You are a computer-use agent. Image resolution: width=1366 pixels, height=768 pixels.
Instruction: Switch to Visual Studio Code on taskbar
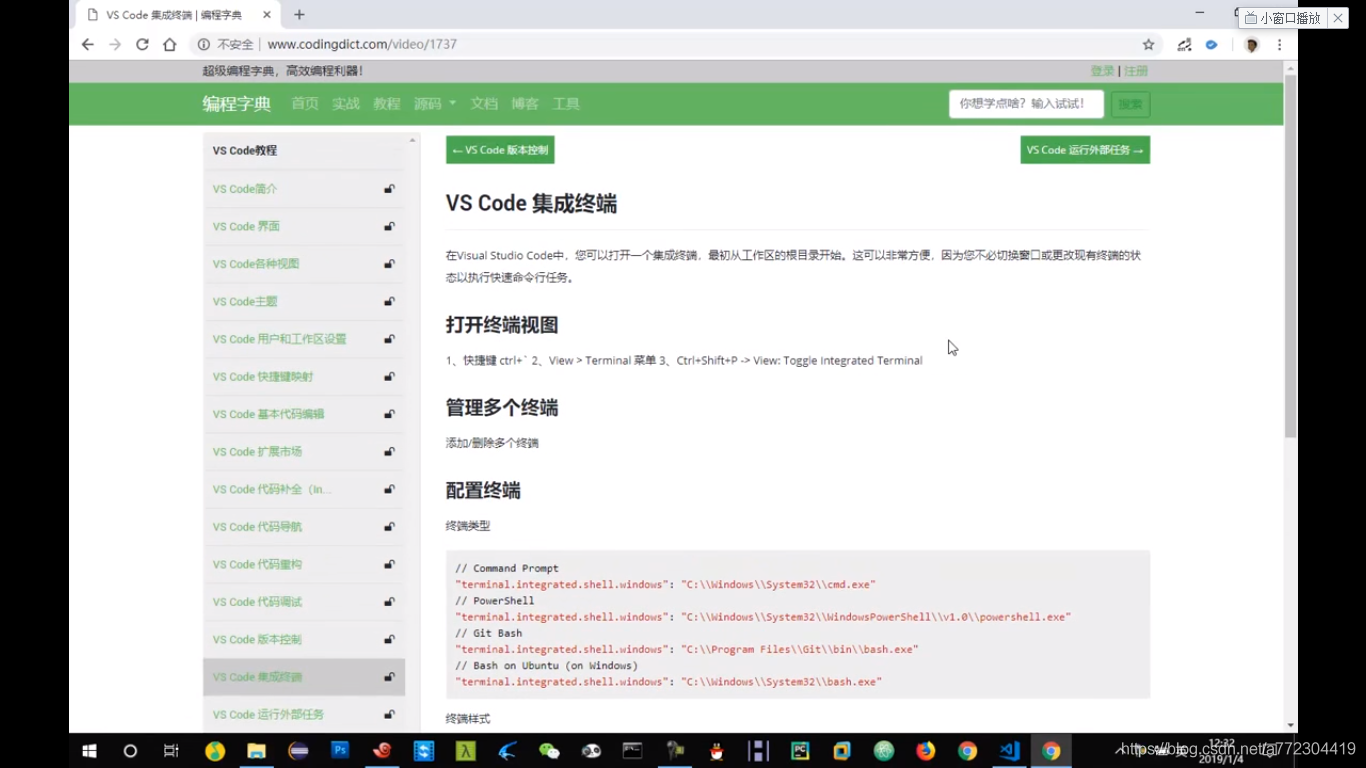click(x=1009, y=751)
